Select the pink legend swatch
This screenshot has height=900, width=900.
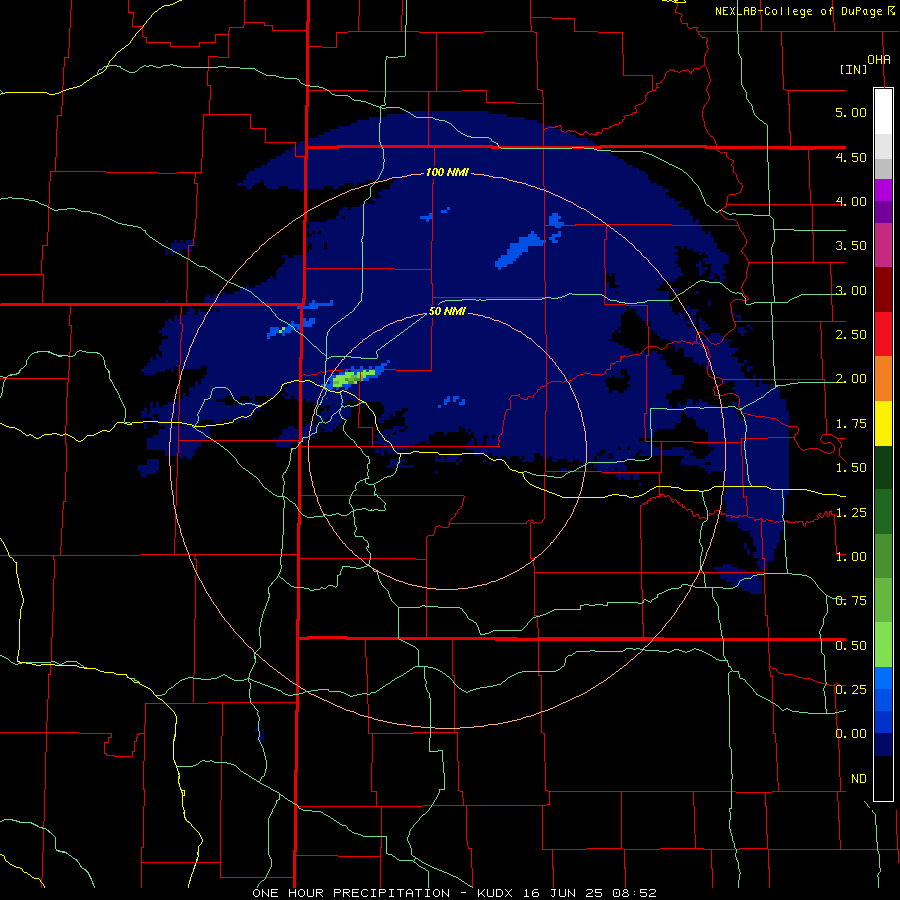pyautogui.click(x=883, y=245)
